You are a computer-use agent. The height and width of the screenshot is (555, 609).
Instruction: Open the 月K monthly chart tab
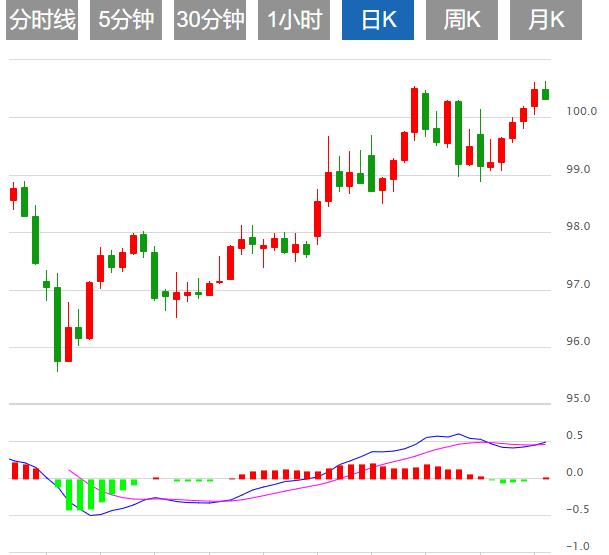pyautogui.click(x=546, y=20)
